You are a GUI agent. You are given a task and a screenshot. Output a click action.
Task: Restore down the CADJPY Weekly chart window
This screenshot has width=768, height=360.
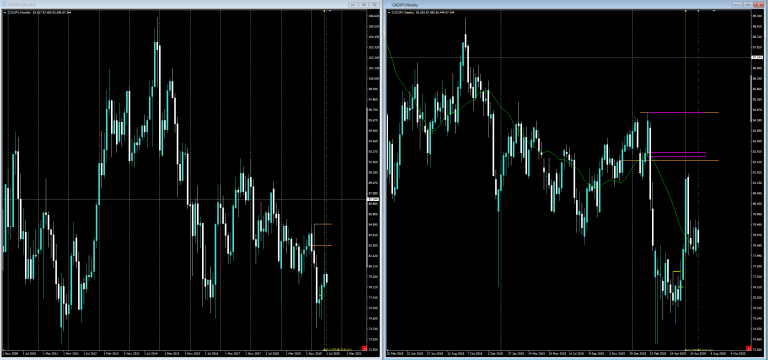(x=748, y=5)
